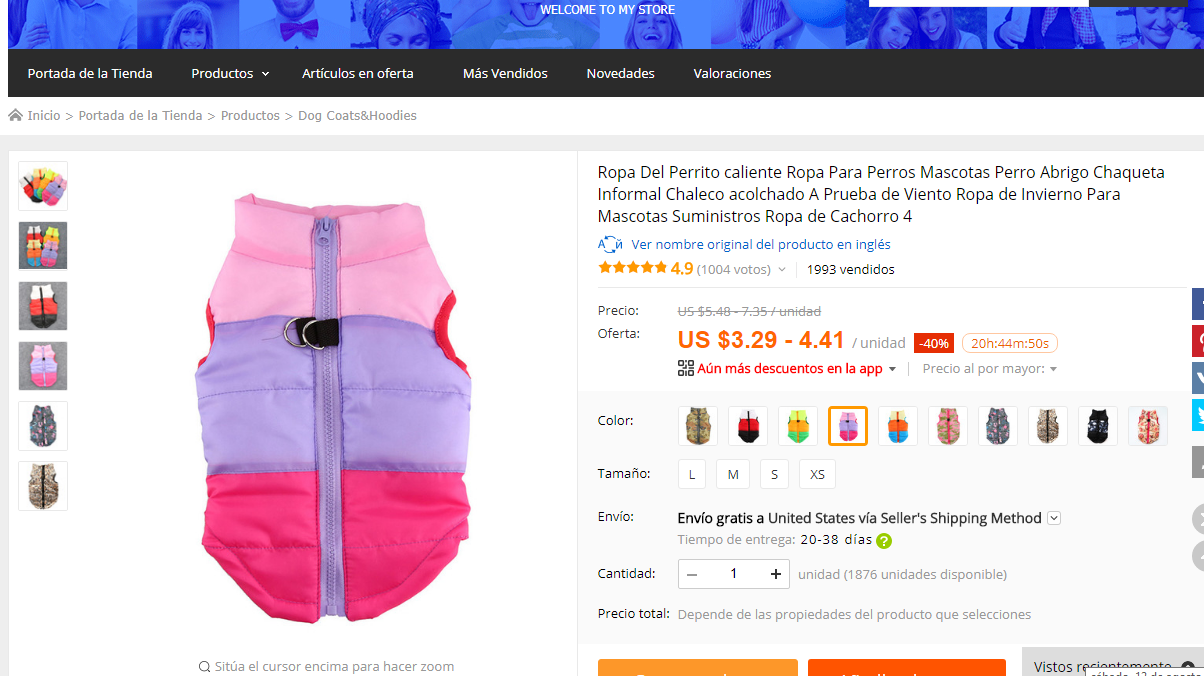This screenshot has height=676, width=1204.
Task: Click the green delivery time help icon
Action: [884, 541]
